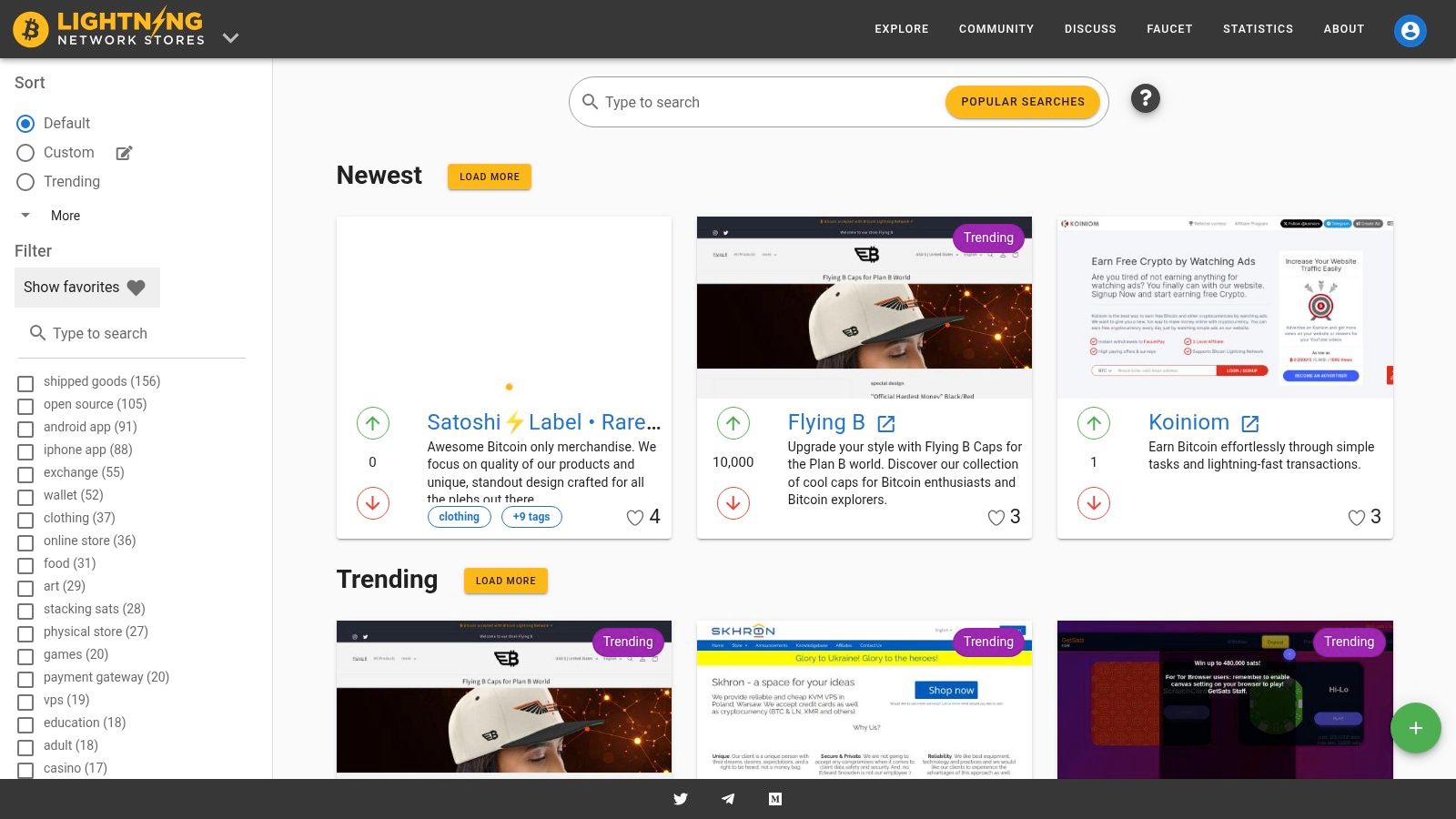
Task: Load more Trending stores
Action: (x=506, y=581)
